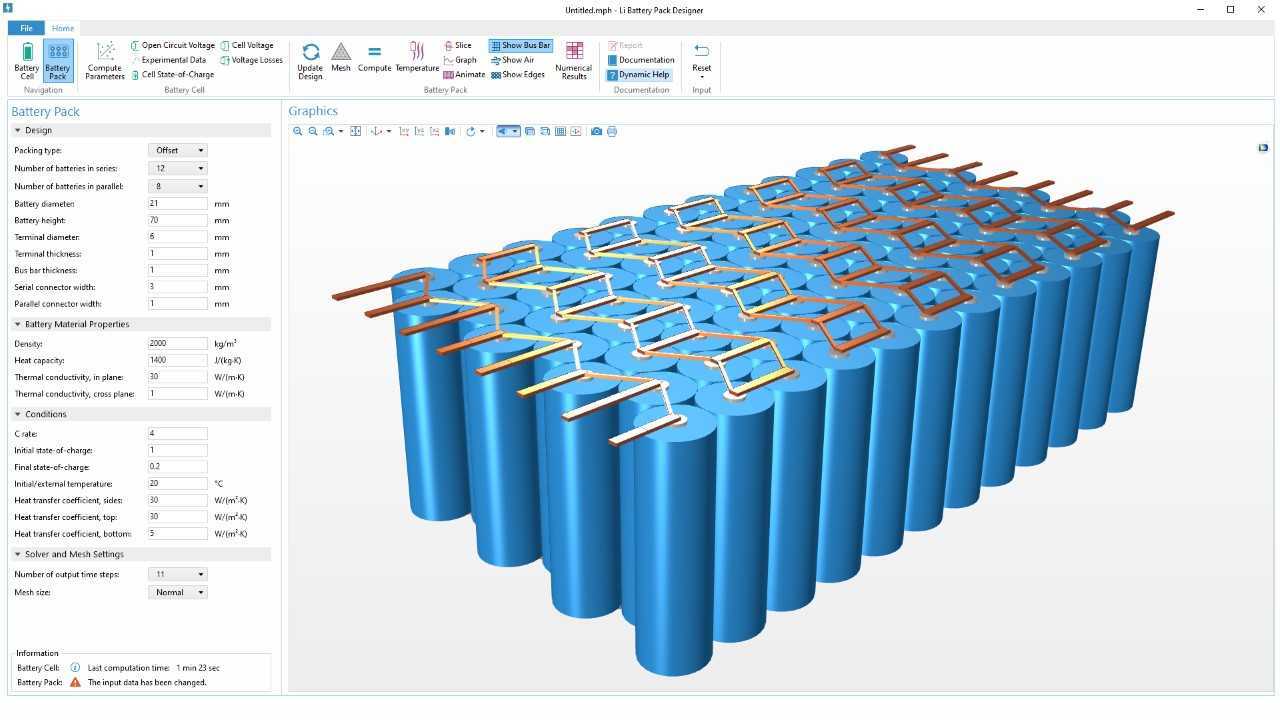Open Numerical Results
1280x720 pixels.
[572, 60]
